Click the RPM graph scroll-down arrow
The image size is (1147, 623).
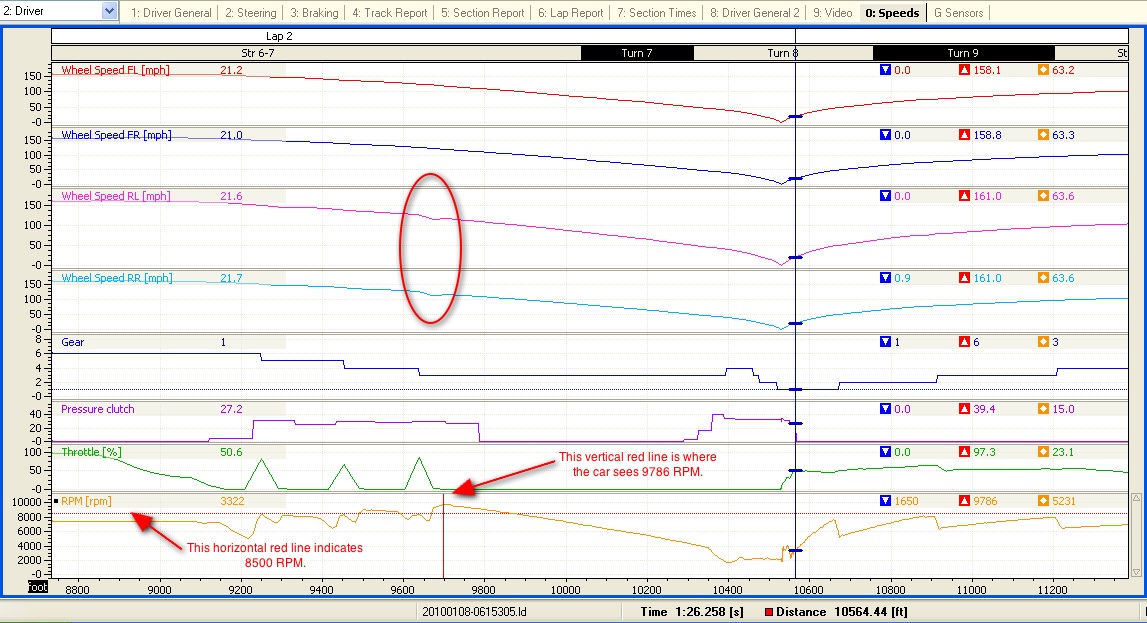[1136, 573]
